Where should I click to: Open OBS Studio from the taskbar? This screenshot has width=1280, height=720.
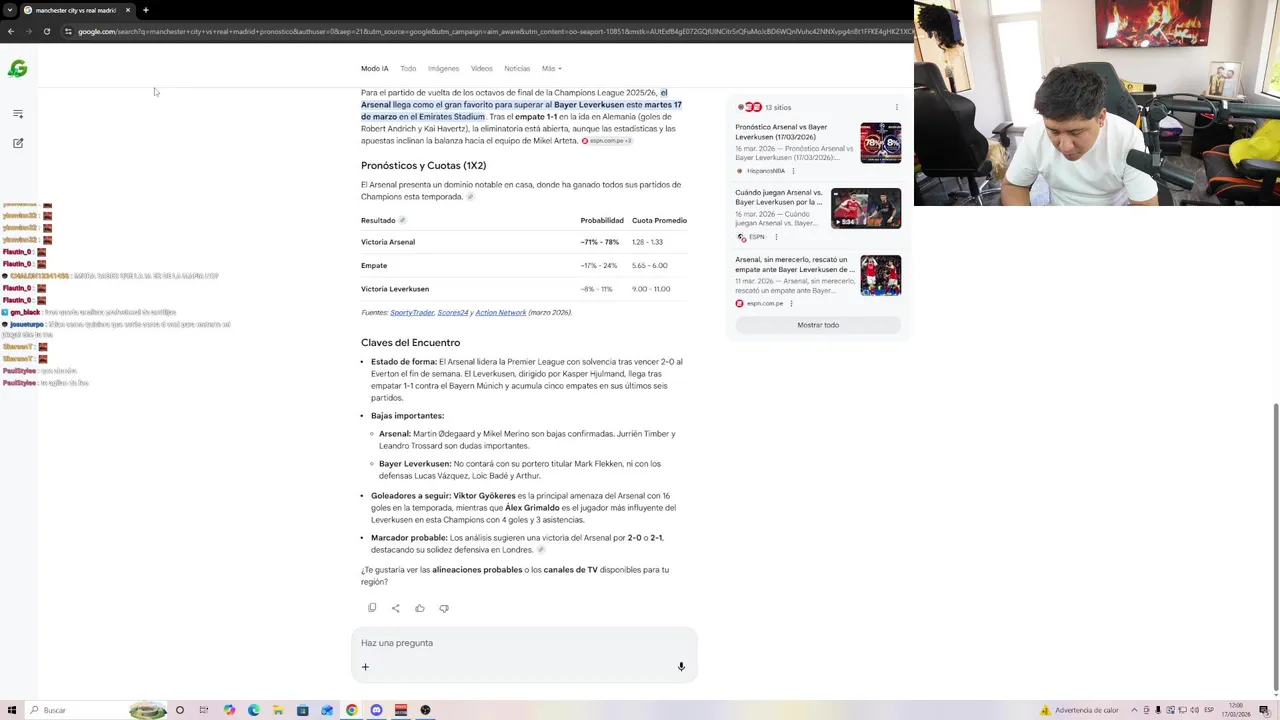pos(425,710)
